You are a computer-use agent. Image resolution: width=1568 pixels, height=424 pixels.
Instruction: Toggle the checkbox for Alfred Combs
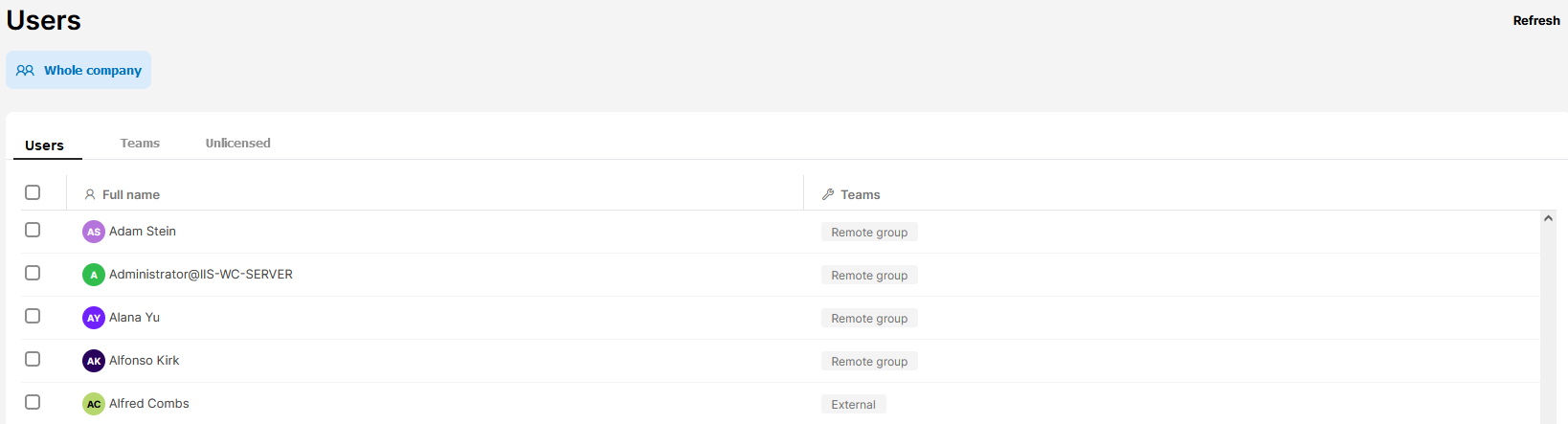33,402
